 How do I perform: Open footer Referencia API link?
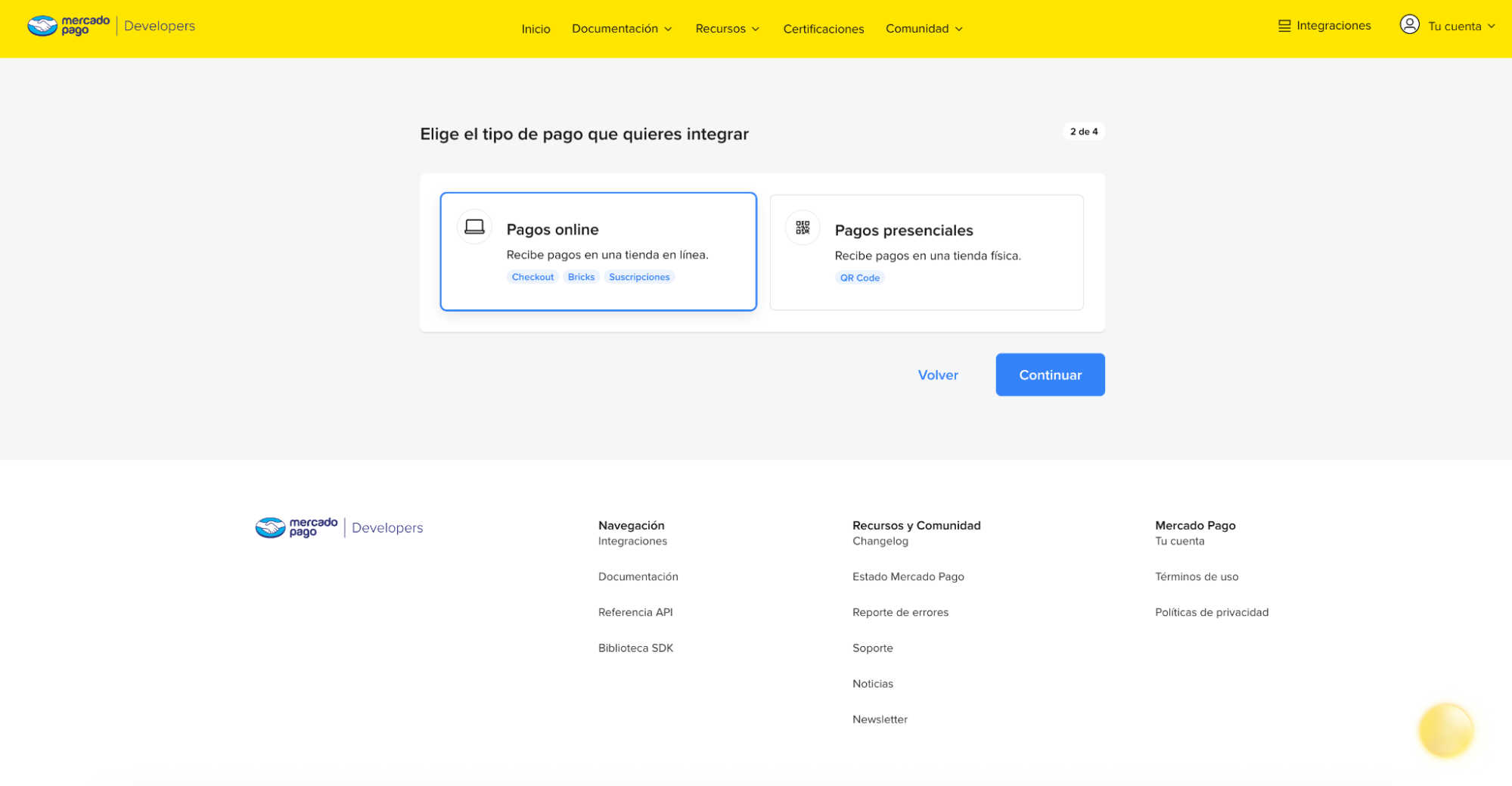[x=635, y=612]
